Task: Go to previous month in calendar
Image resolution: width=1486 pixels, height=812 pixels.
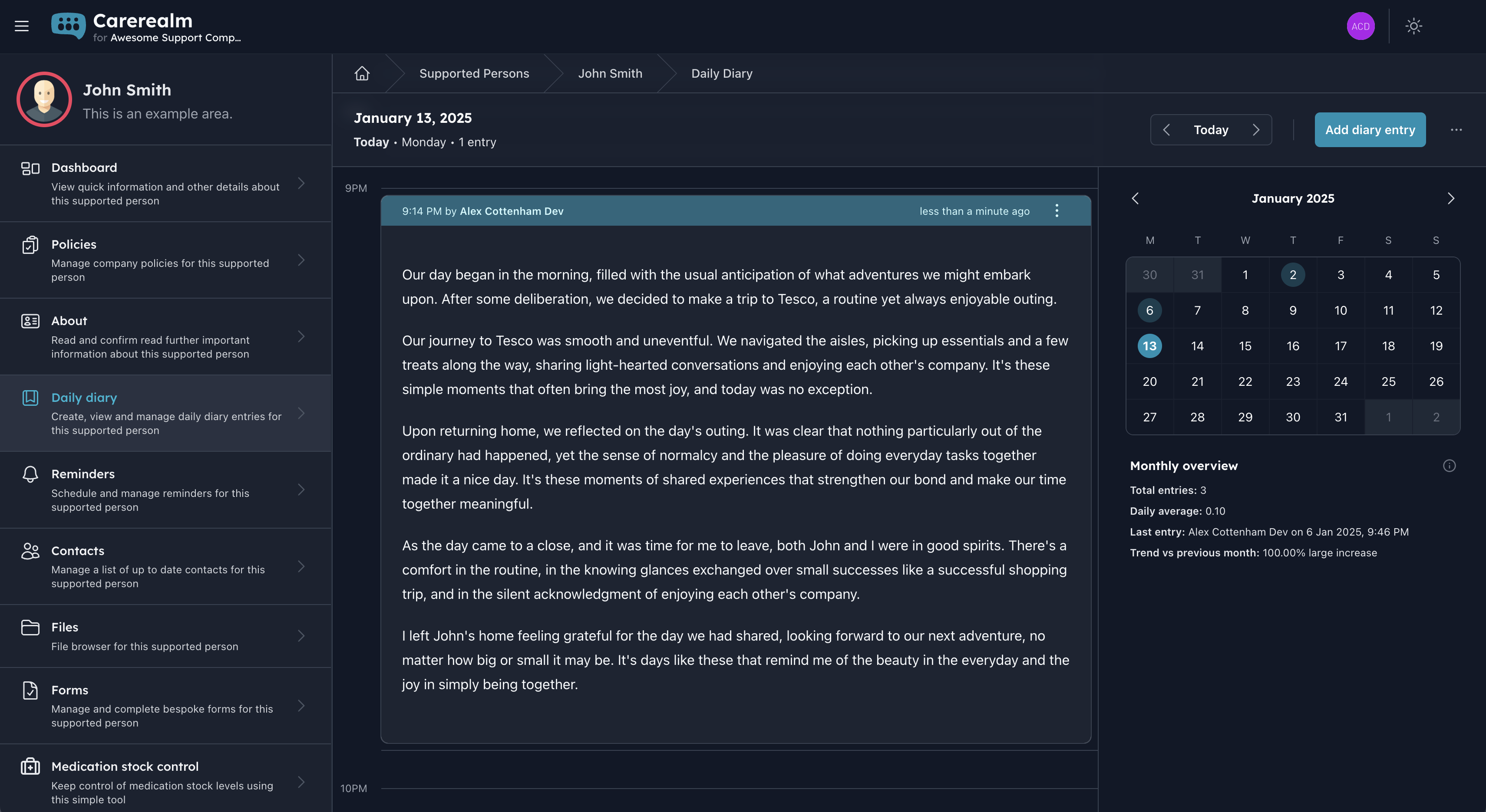Action: coord(1135,198)
